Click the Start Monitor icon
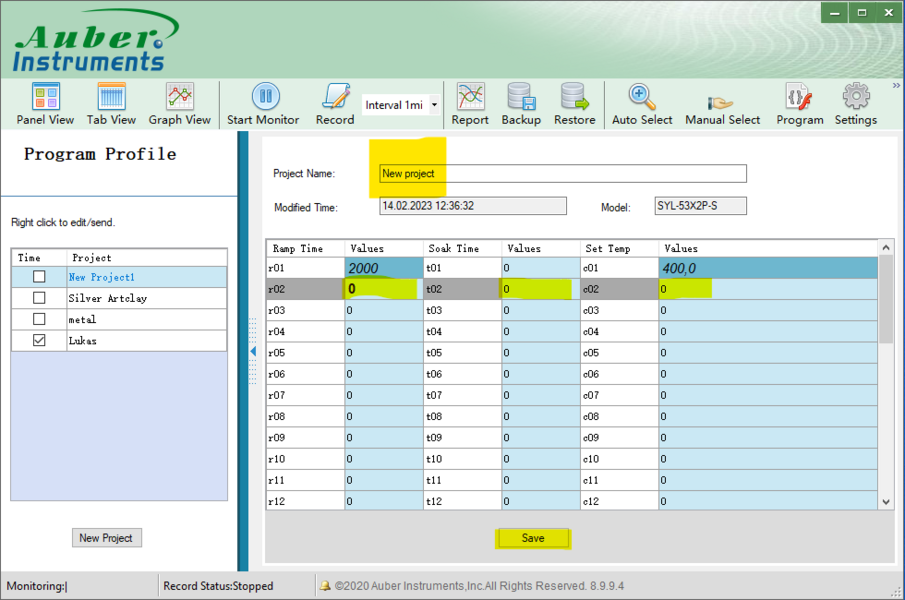Viewport: 905px width, 600px height. tap(263, 104)
